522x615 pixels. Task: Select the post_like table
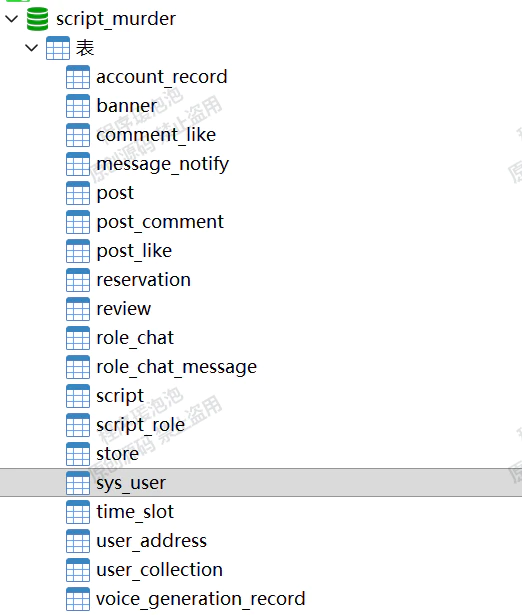click(134, 251)
